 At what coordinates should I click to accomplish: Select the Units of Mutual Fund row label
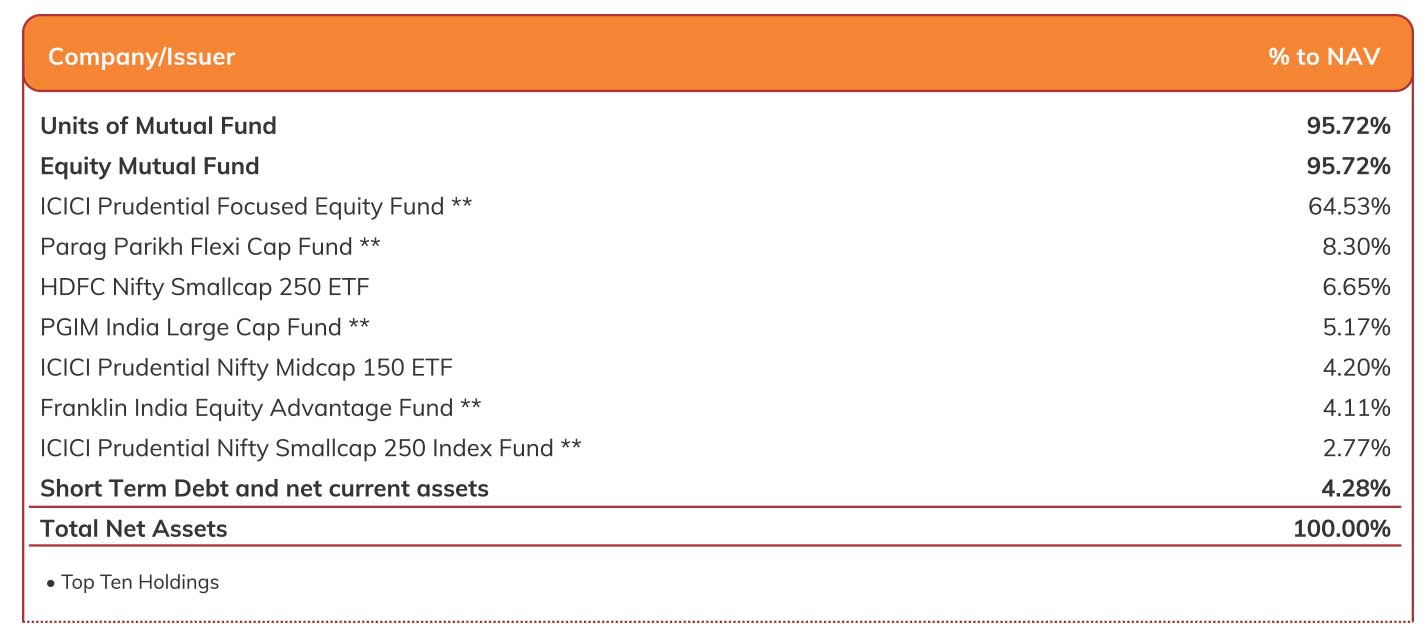tap(158, 126)
